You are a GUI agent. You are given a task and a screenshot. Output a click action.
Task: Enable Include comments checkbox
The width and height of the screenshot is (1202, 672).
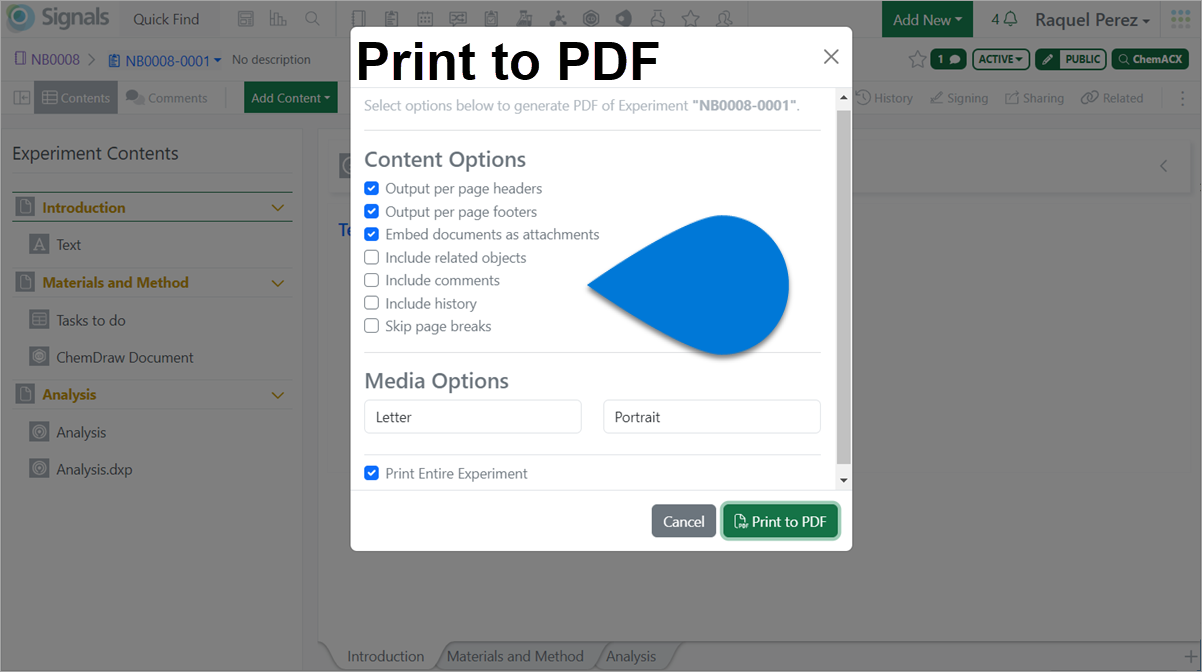click(x=371, y=280)
